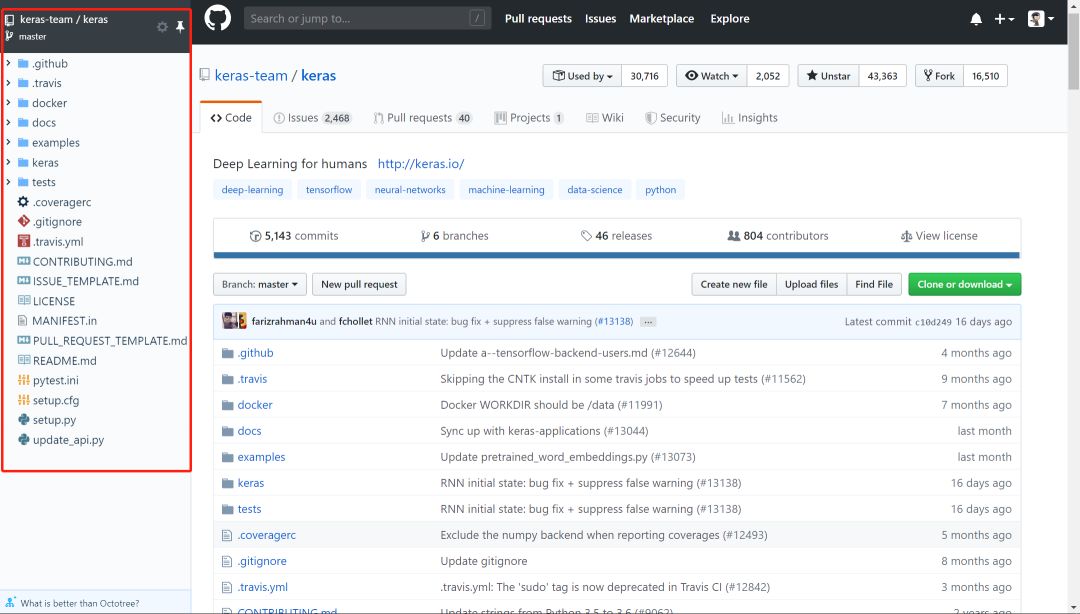This screenshot has height=614, width=1080.
Task: Click the .gitignore git icon in sidebar
Action: point(23,221)
